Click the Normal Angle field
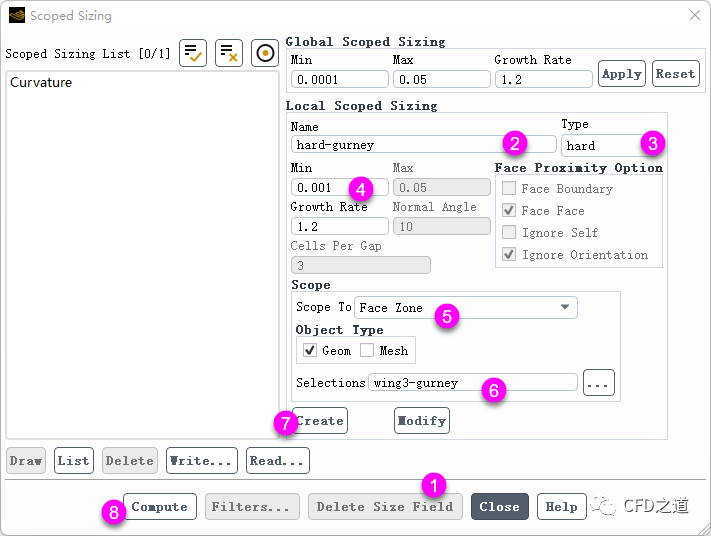The height and width of the screenshot is (536, 711). coord(442,226)
